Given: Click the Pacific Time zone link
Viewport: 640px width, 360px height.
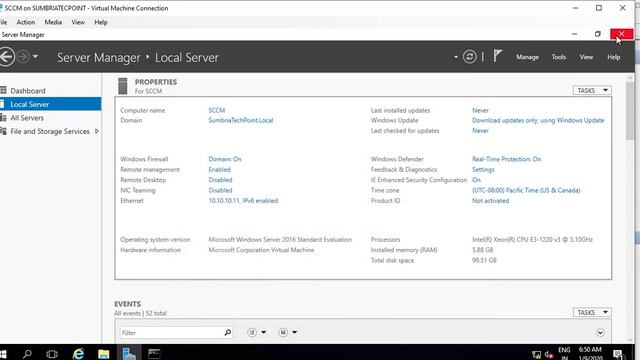Looking at the screenshot, I should click(526, 190).
